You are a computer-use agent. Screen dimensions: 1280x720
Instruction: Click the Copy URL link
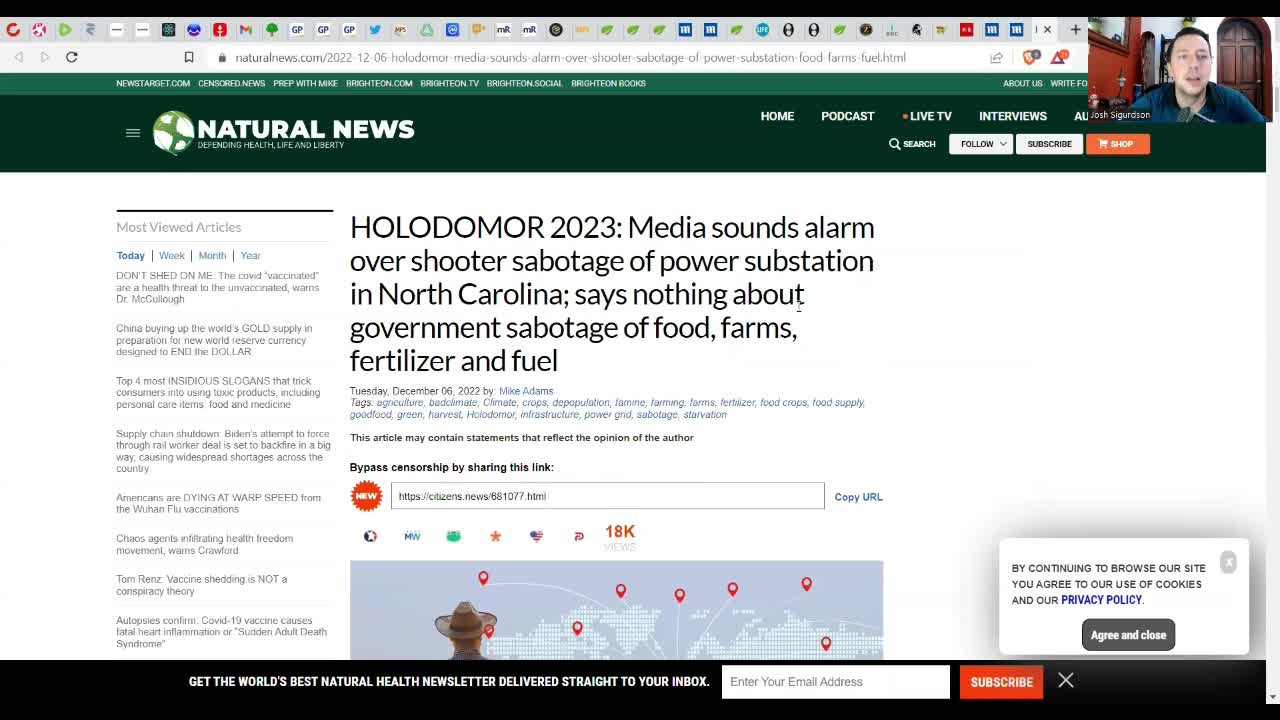(x=858, y=497)
